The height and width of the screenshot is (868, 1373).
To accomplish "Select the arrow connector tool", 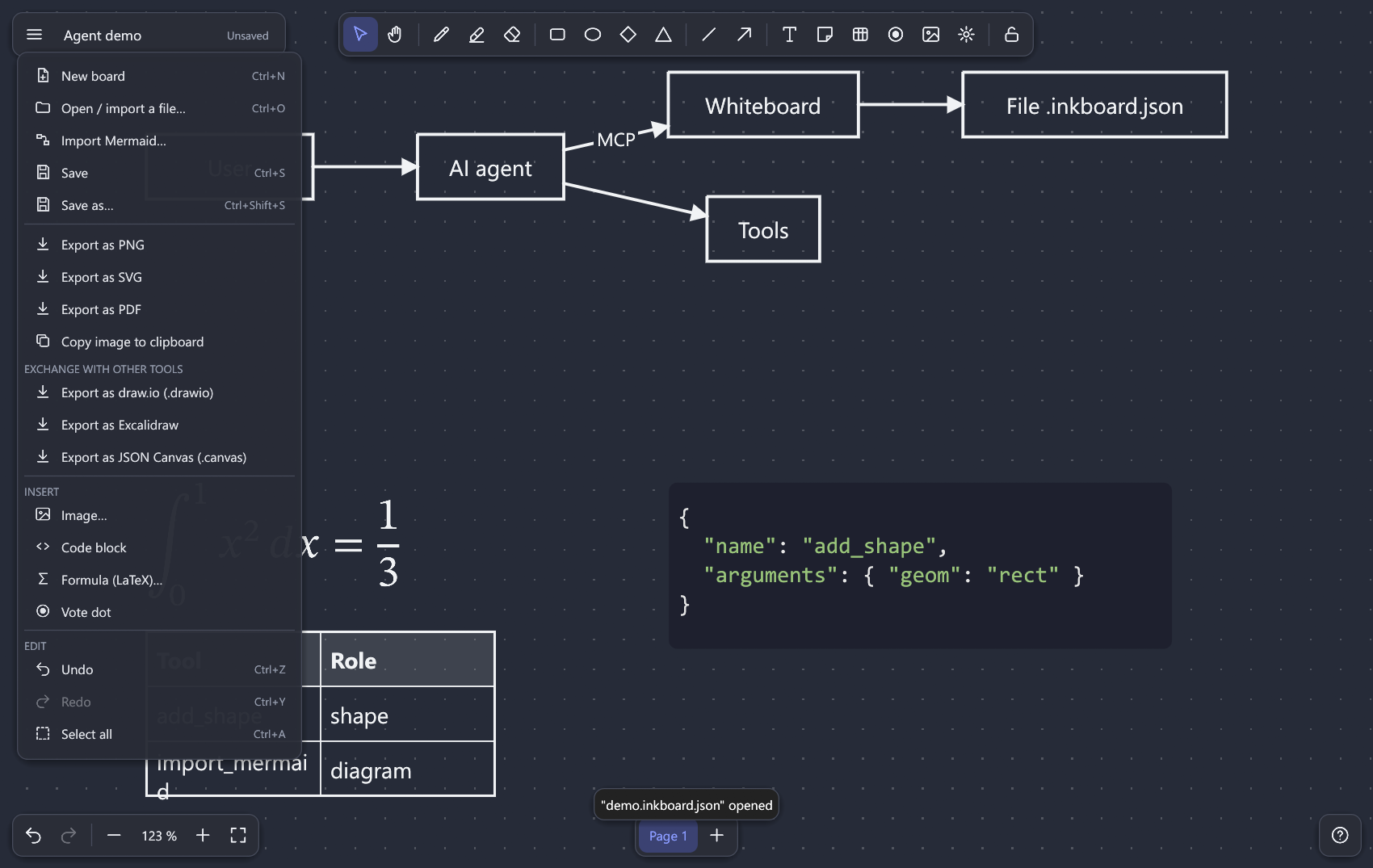I will pyautogui.click(x=744, y=35).
